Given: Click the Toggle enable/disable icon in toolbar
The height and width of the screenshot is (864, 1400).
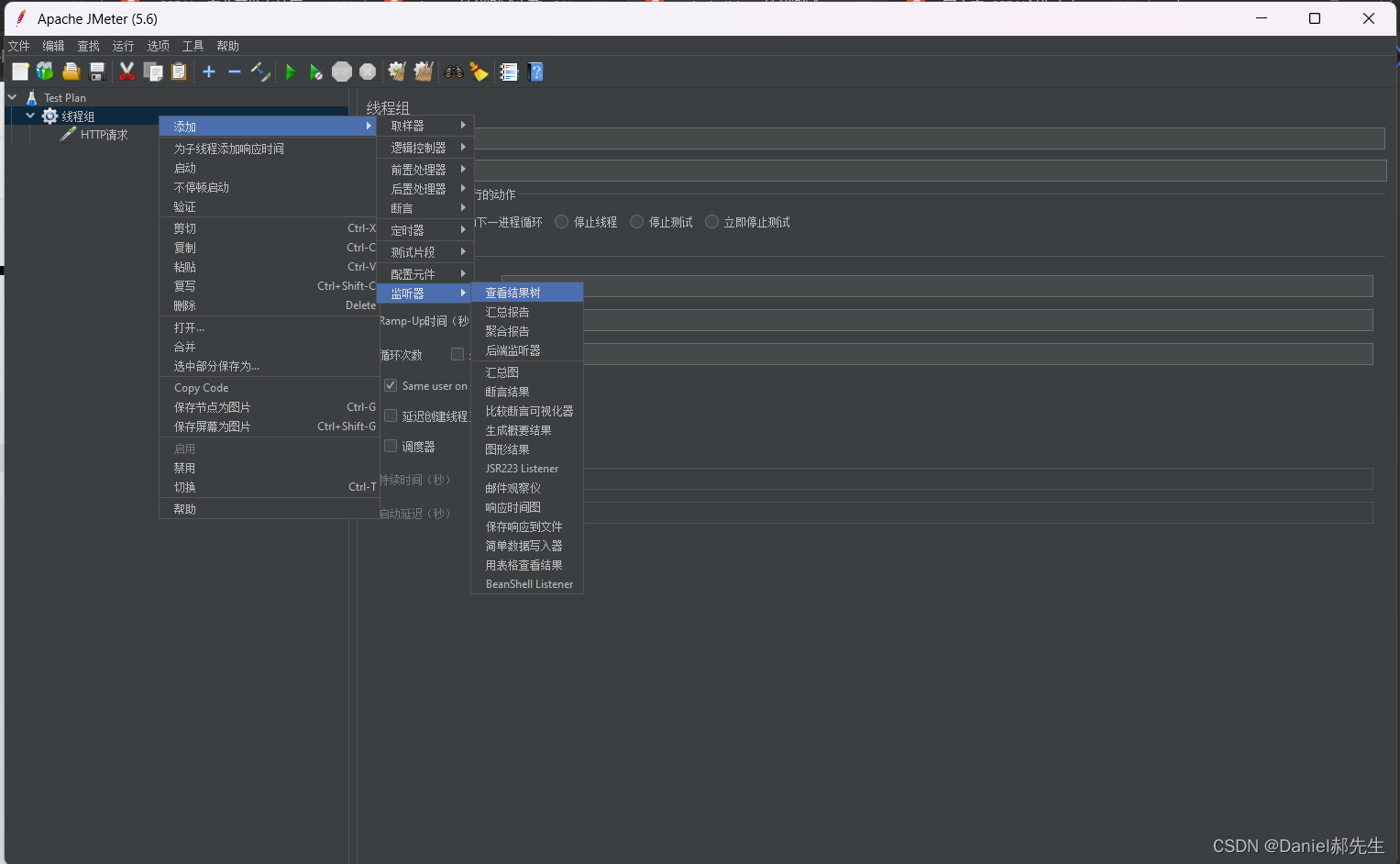Looking at the screenshot, I should [x=260, y=72].
